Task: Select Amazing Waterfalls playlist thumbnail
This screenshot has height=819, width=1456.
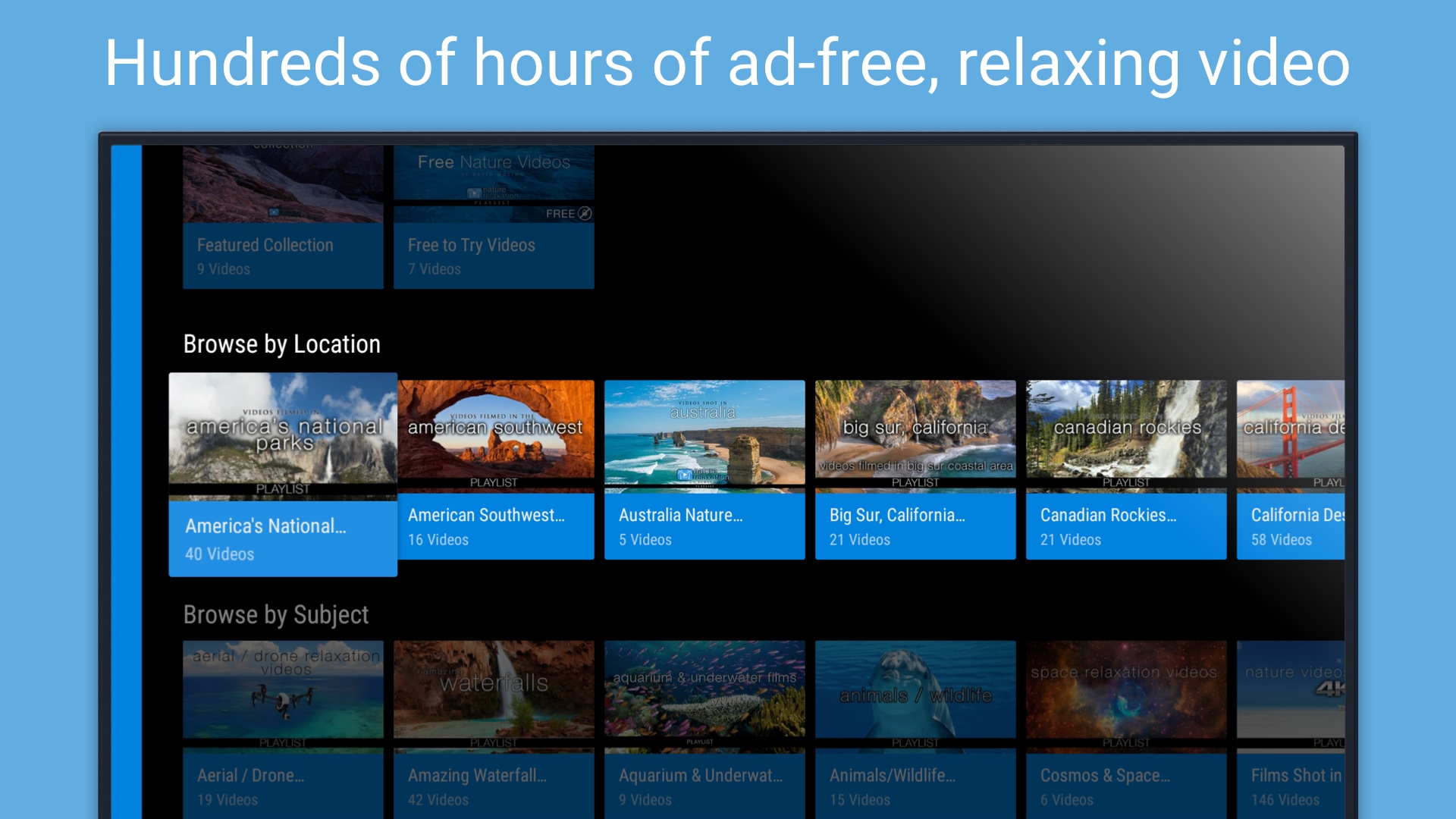Action: (493, 690)
